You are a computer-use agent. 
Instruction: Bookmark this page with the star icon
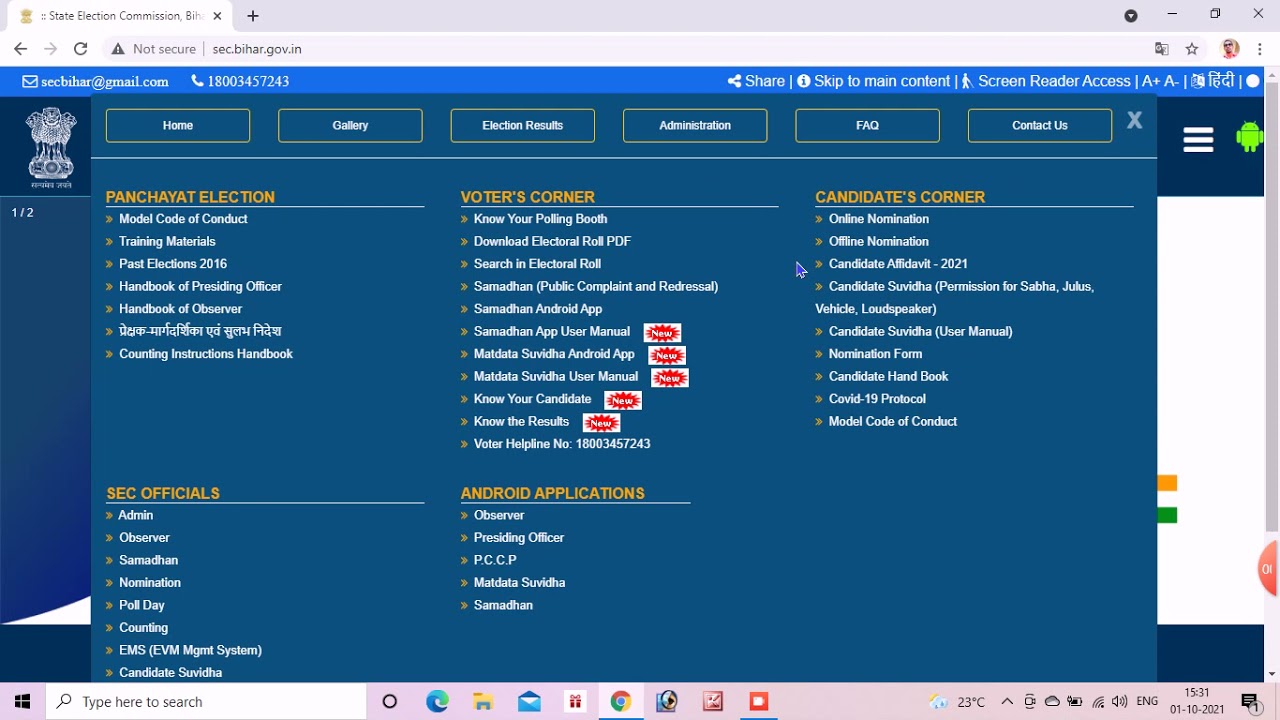point(1192,49)
